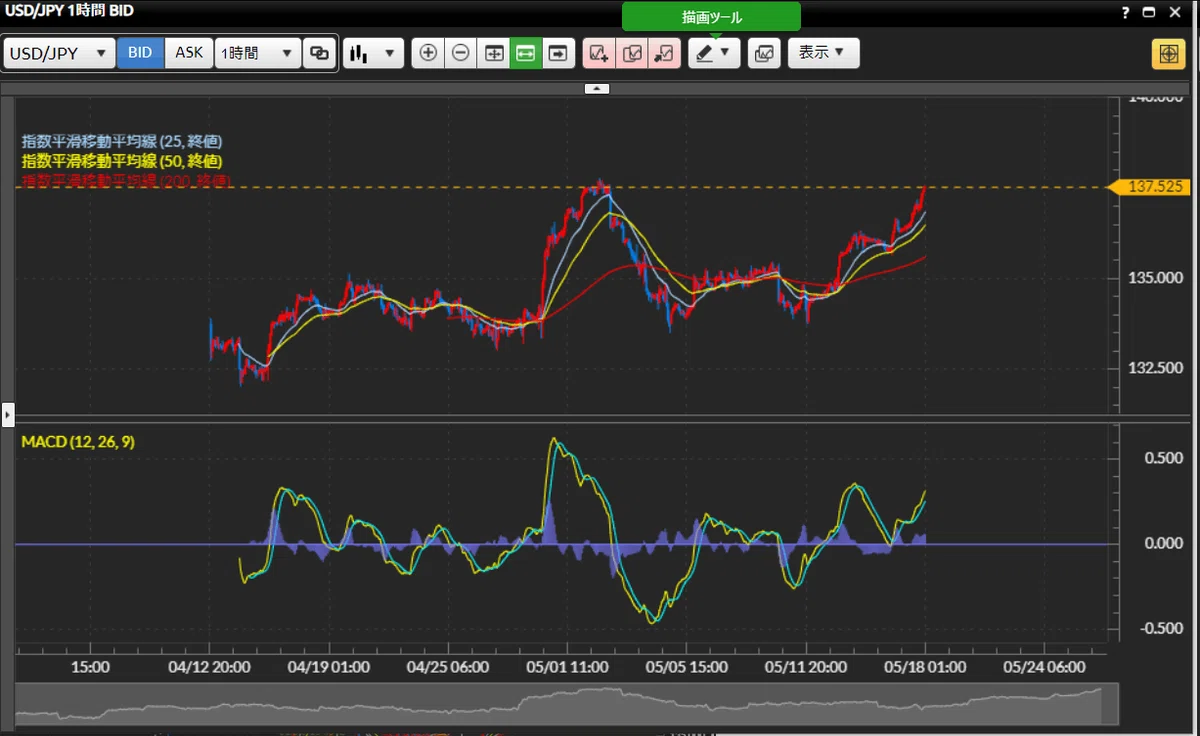Click the add indicator chart icon with plus
Image resolution: width=1200 pixels, height=736 pixels.
tap(599, 53)
